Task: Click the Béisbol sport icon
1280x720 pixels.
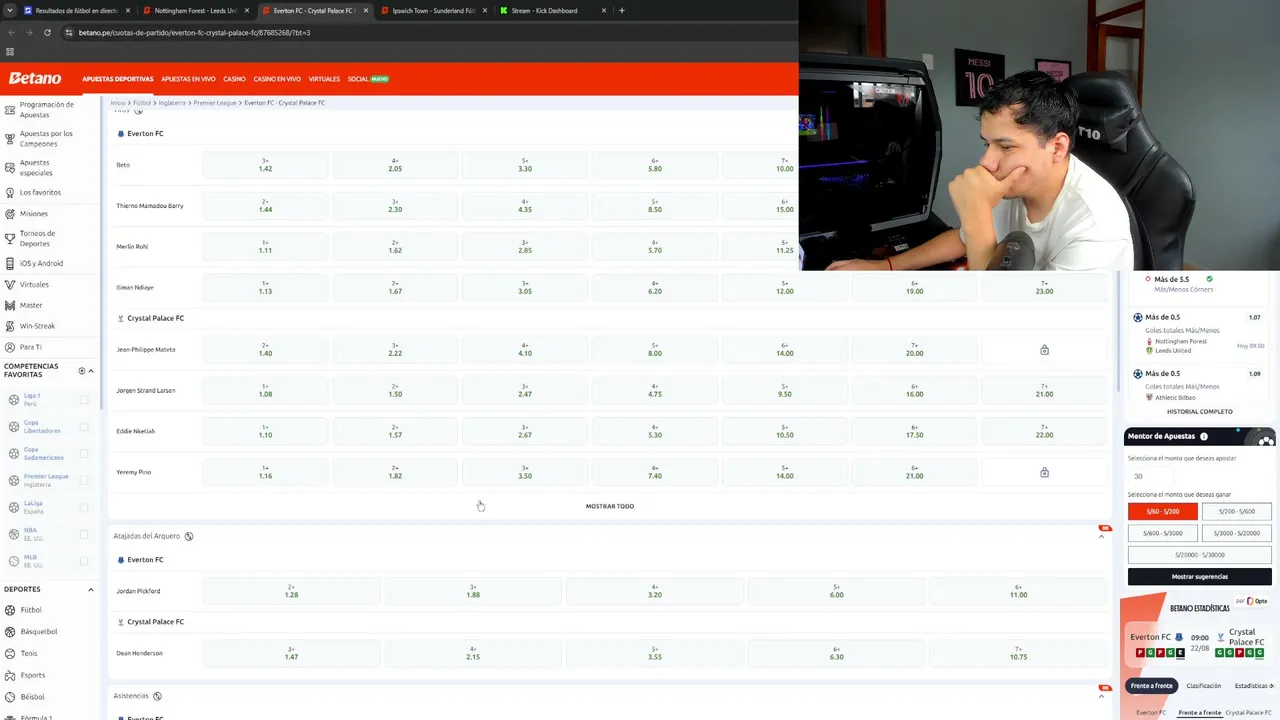Action: pos(10,697)
